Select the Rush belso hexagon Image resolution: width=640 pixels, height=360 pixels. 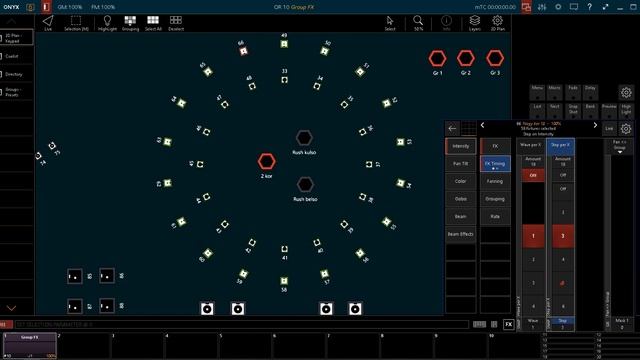(305, 184)
